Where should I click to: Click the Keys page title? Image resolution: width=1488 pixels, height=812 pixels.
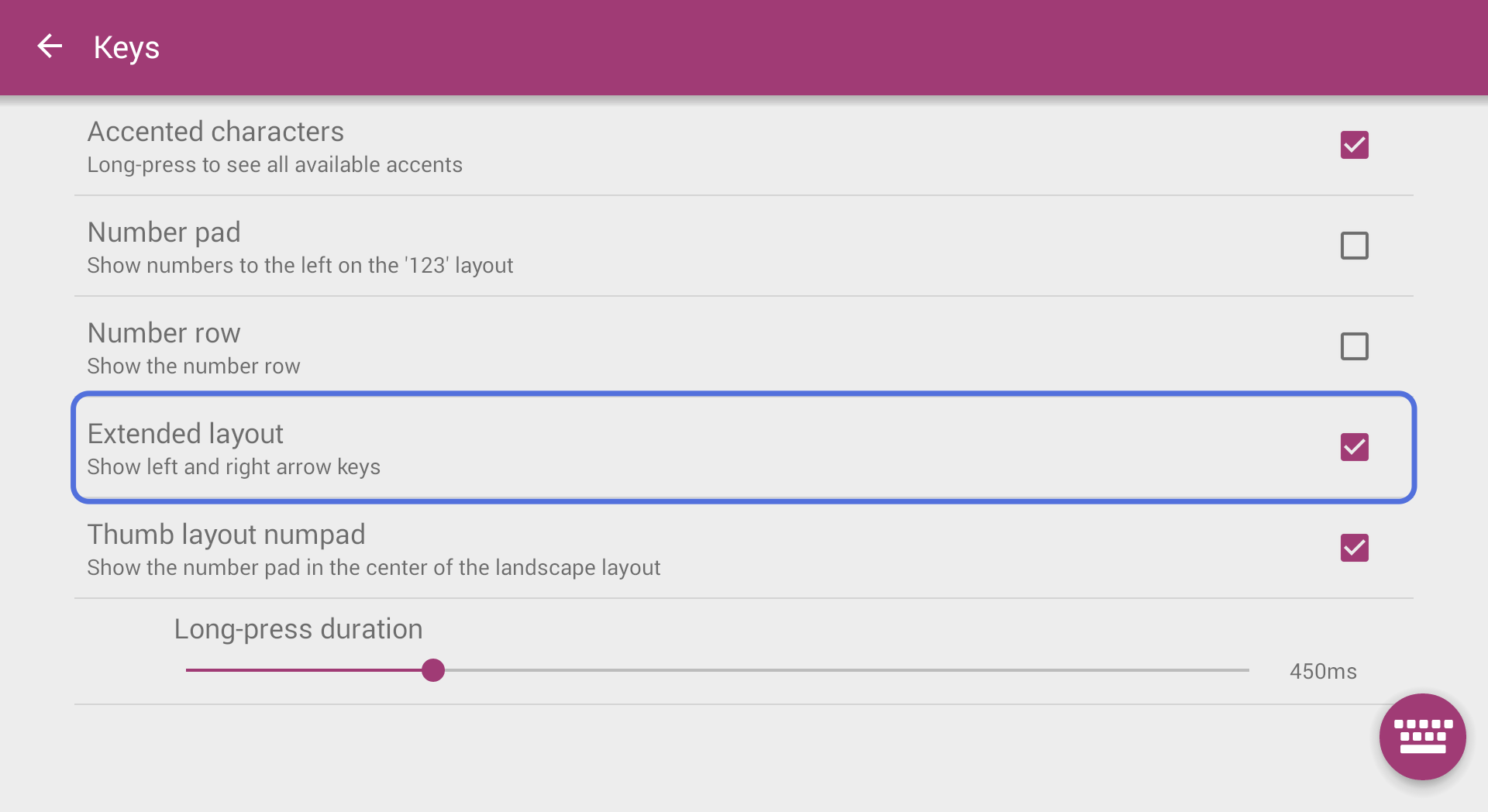coord(126,48)
